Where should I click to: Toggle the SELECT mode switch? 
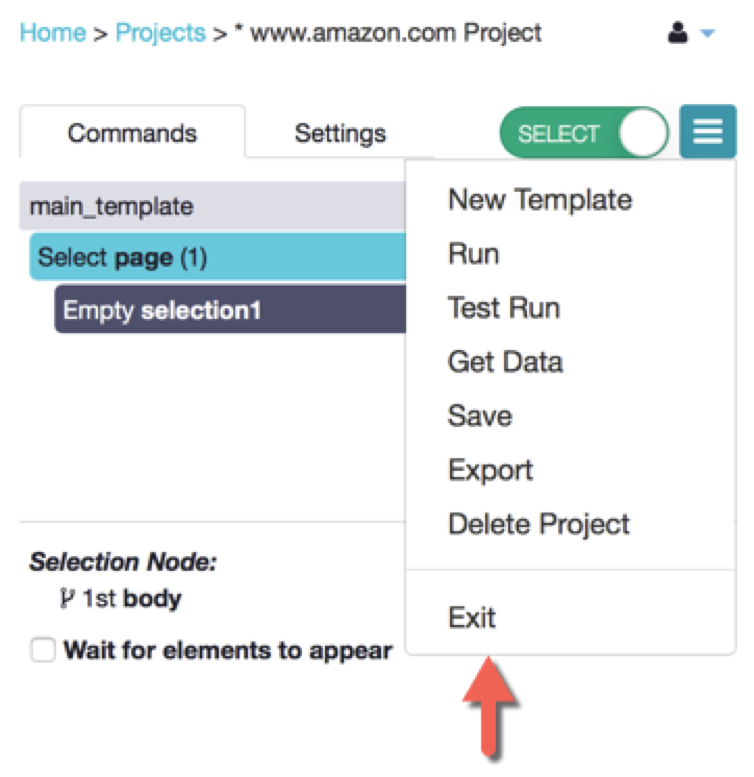pyautogui.click(x=585, y=133)
